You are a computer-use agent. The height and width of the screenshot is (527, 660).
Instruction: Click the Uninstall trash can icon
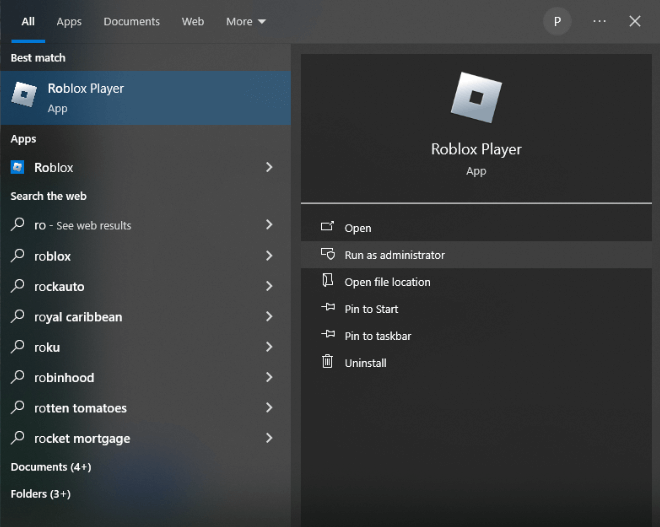click(327, 362)
